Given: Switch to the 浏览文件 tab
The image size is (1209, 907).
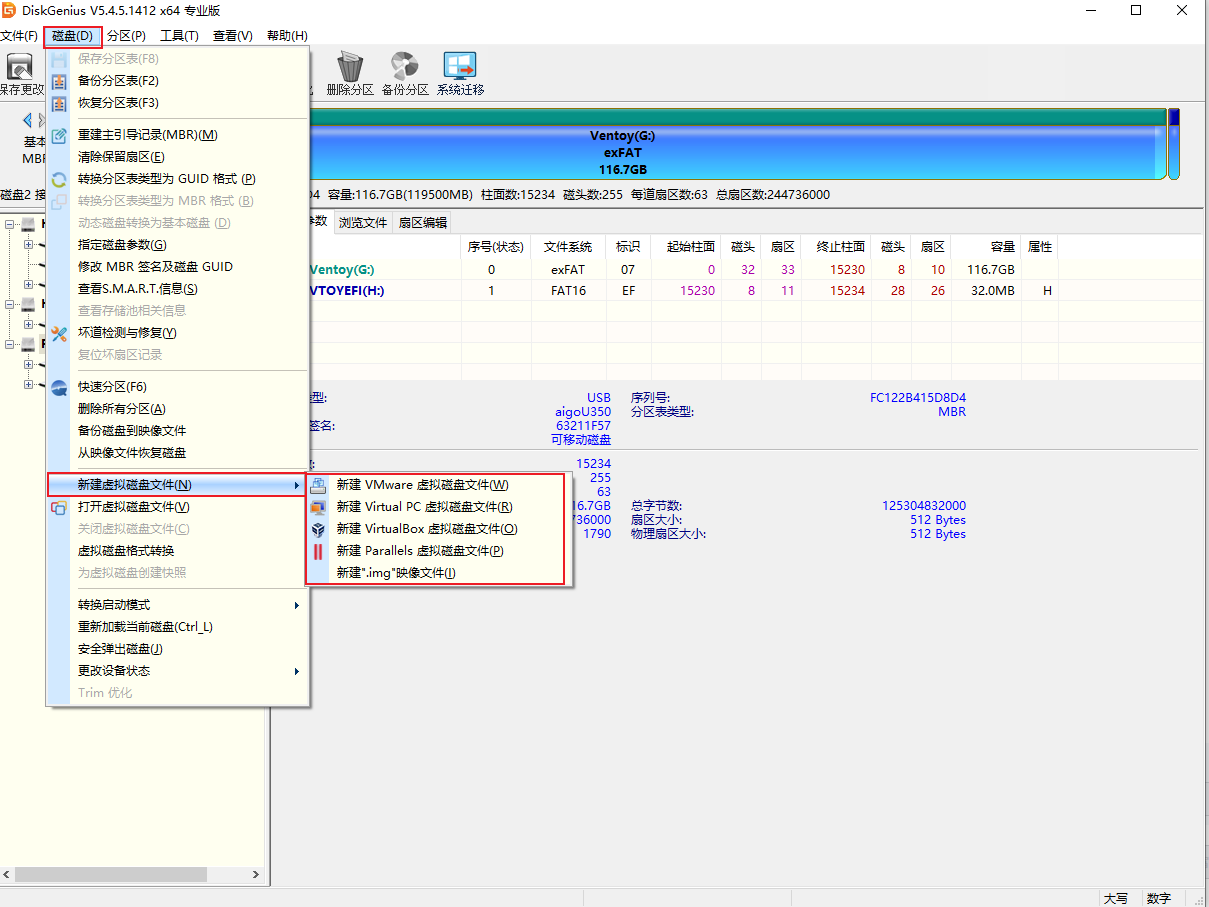Looking at the screenshot, I should click(362, 222).
